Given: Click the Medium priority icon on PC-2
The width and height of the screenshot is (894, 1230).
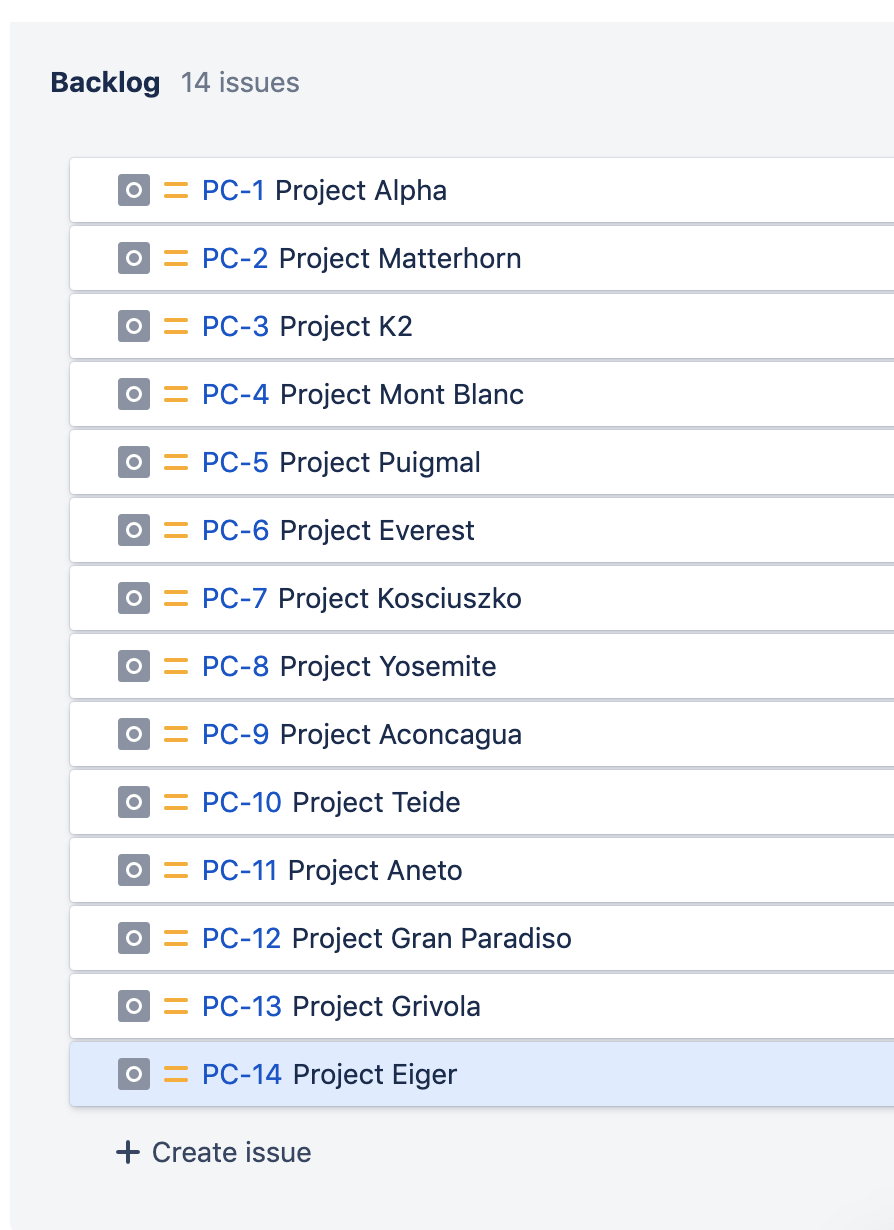Looking at the screenshot, I should [x=175, y=258].
